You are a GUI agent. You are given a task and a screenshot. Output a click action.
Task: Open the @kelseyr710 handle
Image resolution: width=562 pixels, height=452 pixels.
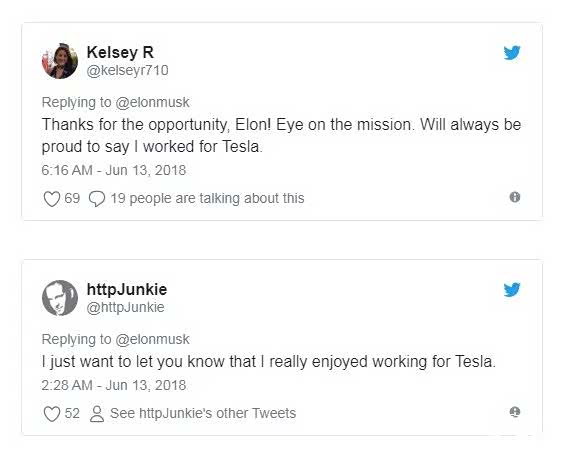pyautogui.click(x=128, y=70)
